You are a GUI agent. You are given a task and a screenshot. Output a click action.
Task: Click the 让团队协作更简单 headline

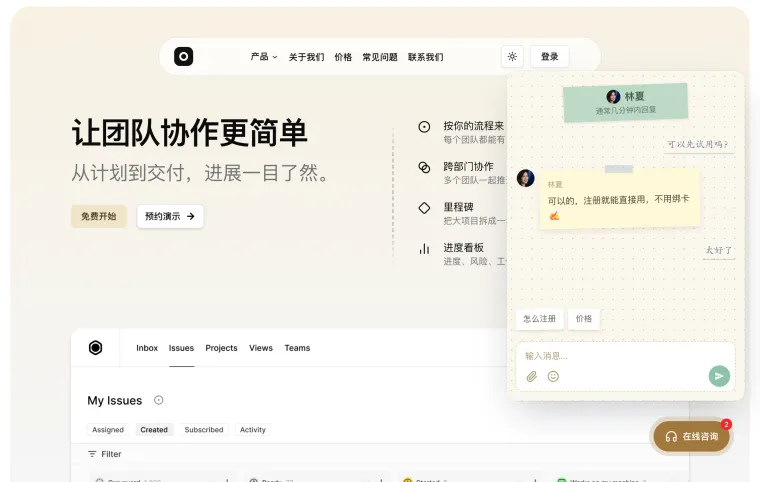click(x=190, y=133)
